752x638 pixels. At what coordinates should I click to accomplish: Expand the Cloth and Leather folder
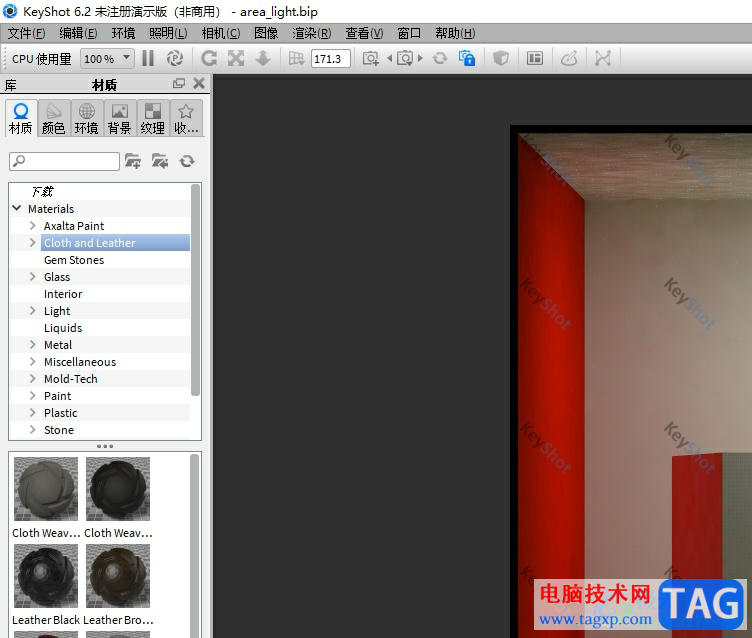point(33,243)
